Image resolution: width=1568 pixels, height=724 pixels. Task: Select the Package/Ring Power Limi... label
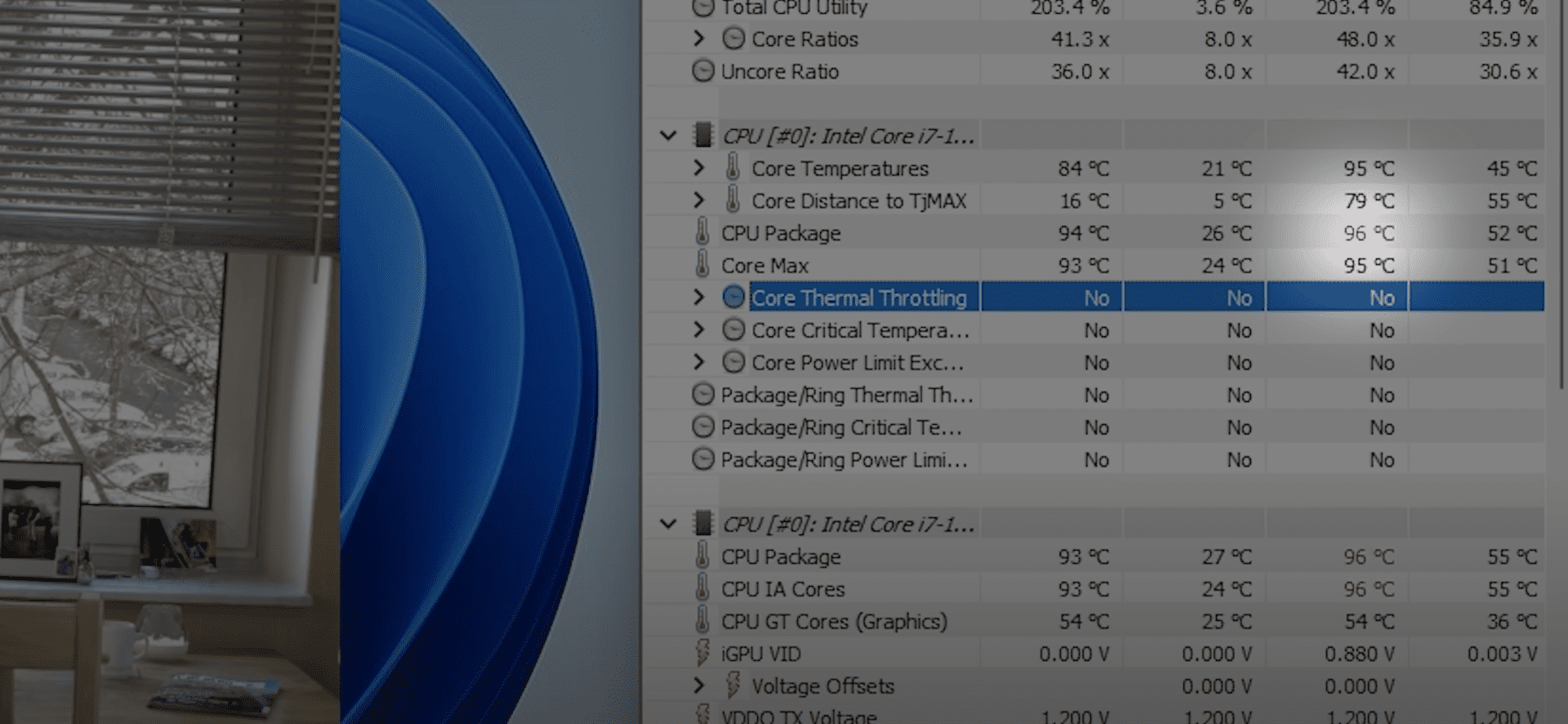pos(844,460)
